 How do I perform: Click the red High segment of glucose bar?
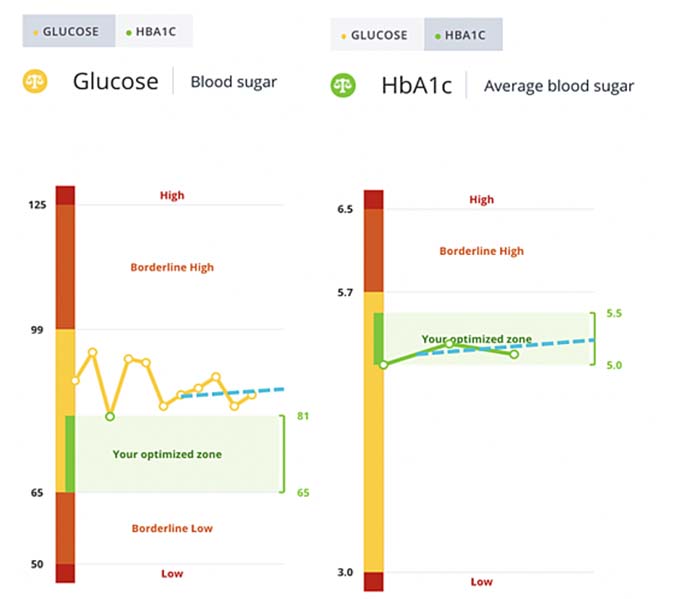point(65,196)
